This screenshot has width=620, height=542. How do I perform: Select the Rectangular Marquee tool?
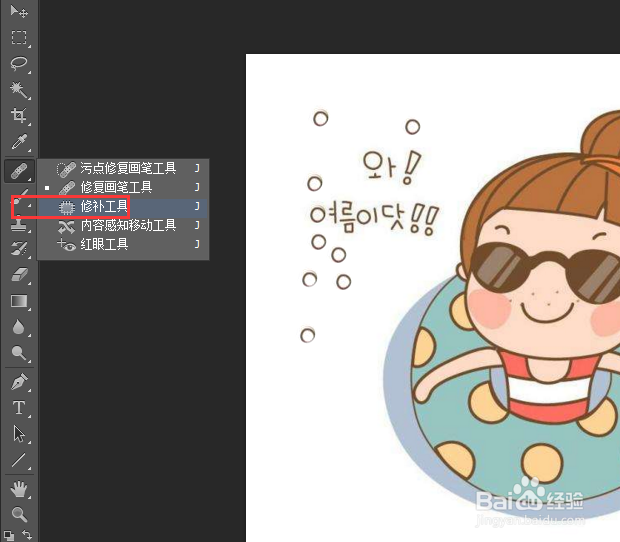coord(19,38)
